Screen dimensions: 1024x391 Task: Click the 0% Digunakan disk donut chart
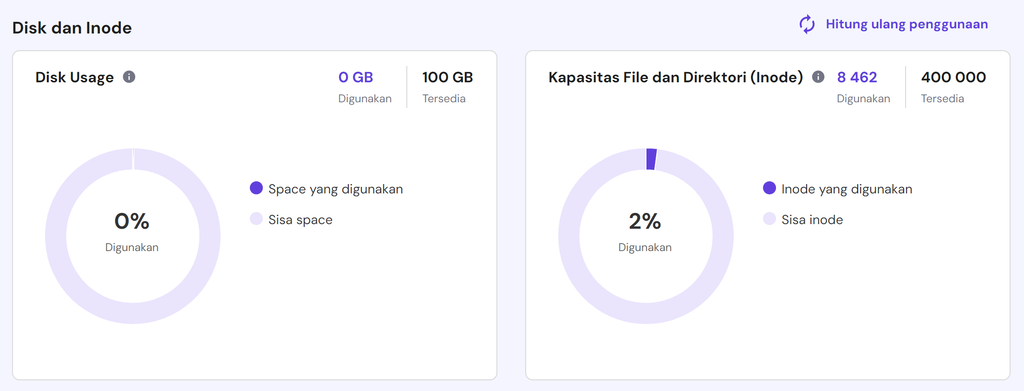pos(133,236)
